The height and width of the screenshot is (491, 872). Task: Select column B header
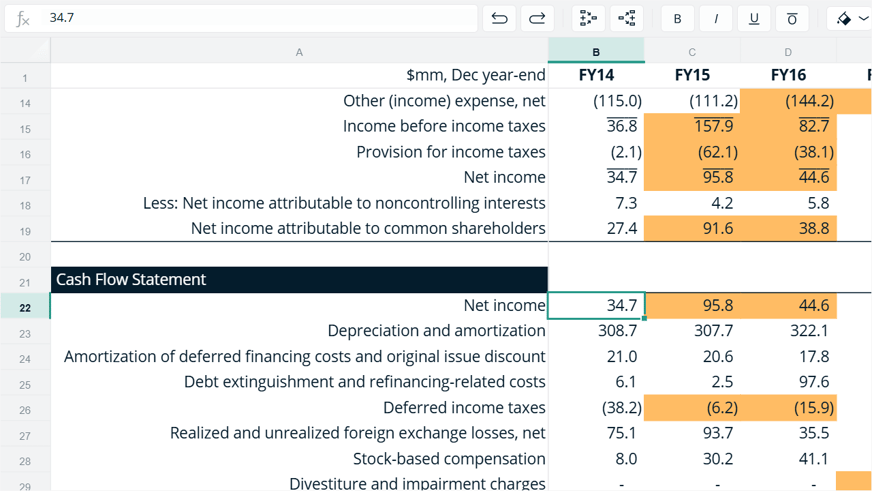click(x=596, y=52)
